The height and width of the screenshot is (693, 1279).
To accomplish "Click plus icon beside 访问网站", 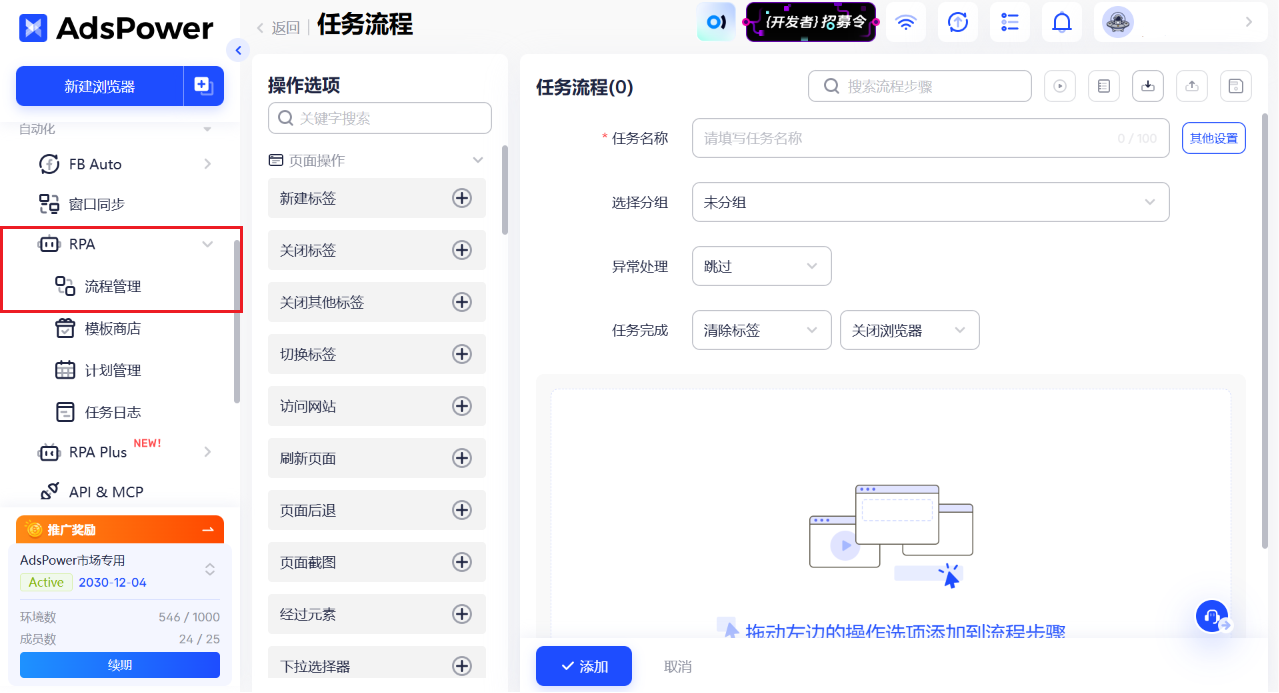I will (462, 406).
